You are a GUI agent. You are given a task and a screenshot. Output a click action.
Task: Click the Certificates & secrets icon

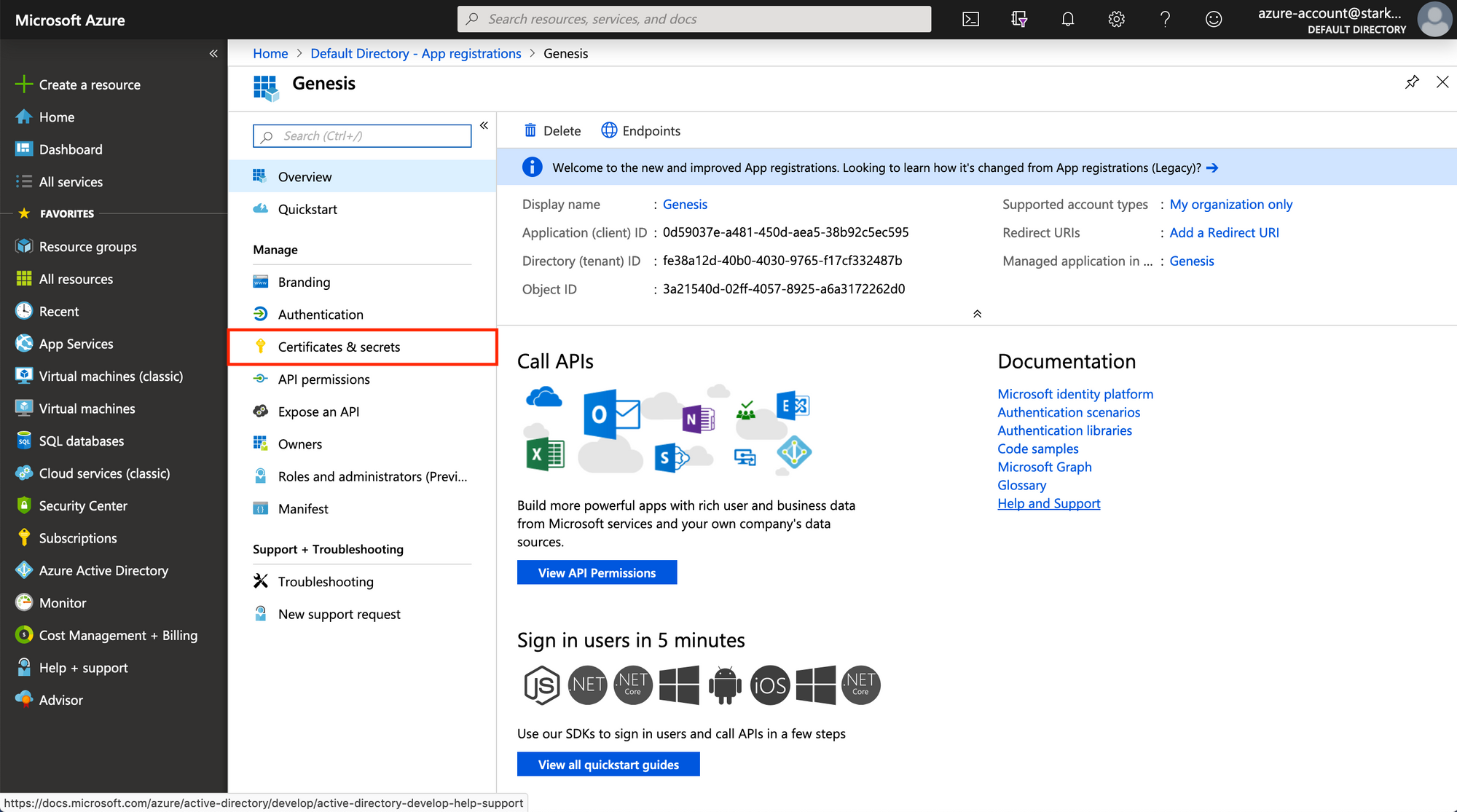[x=261, y=346]
